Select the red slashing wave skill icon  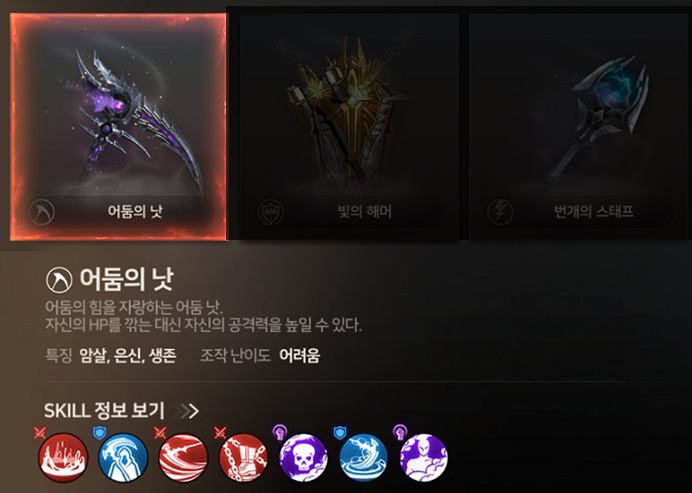[183, 457]
